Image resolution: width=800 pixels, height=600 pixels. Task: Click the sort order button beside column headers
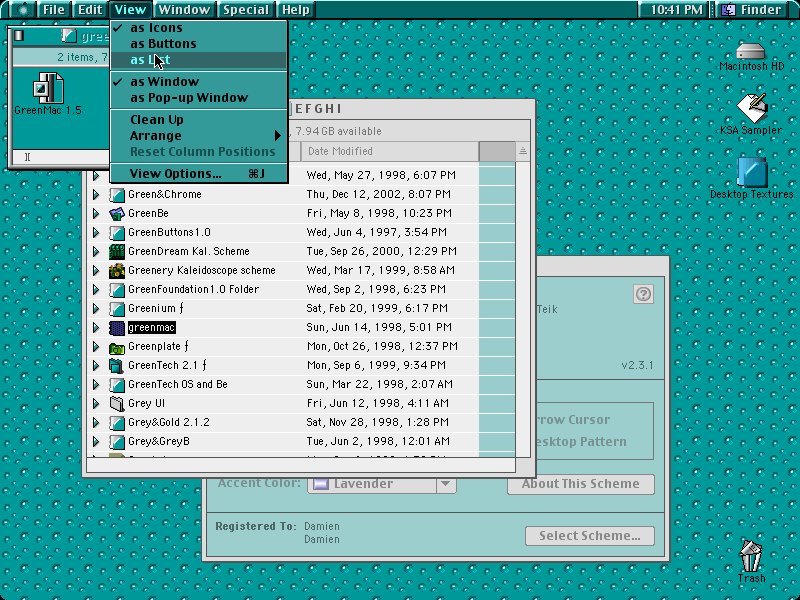[522, 152]
